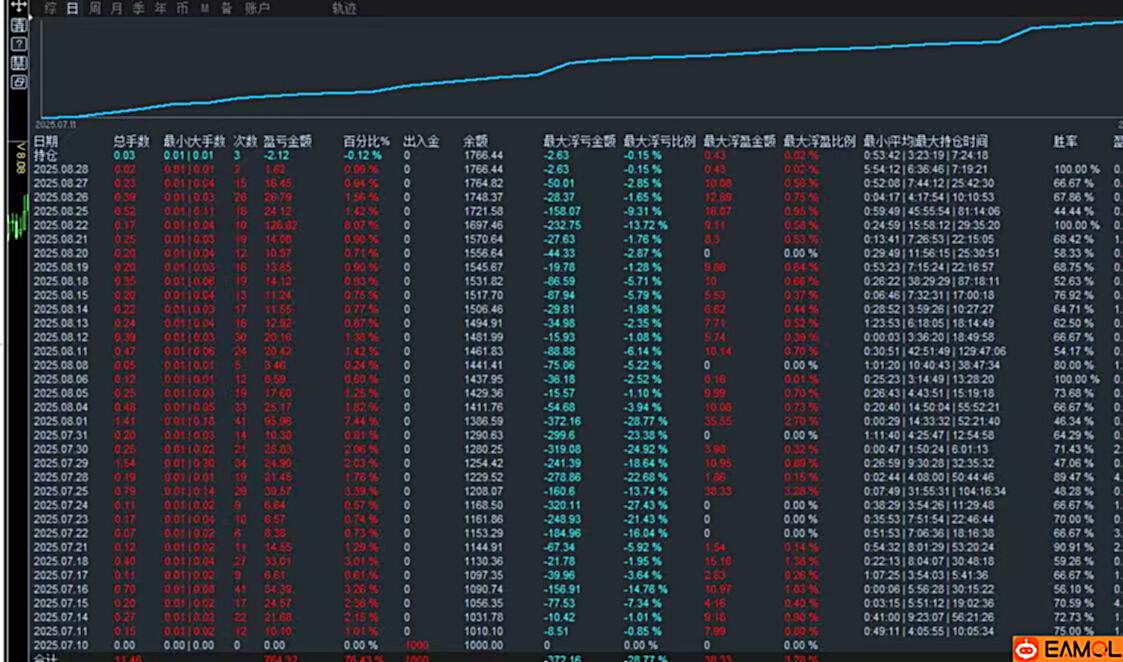The width and height of the screenshot is (1123, 662).
Task: Click the 盈亏金额 column header
Action: click(288, 142)
